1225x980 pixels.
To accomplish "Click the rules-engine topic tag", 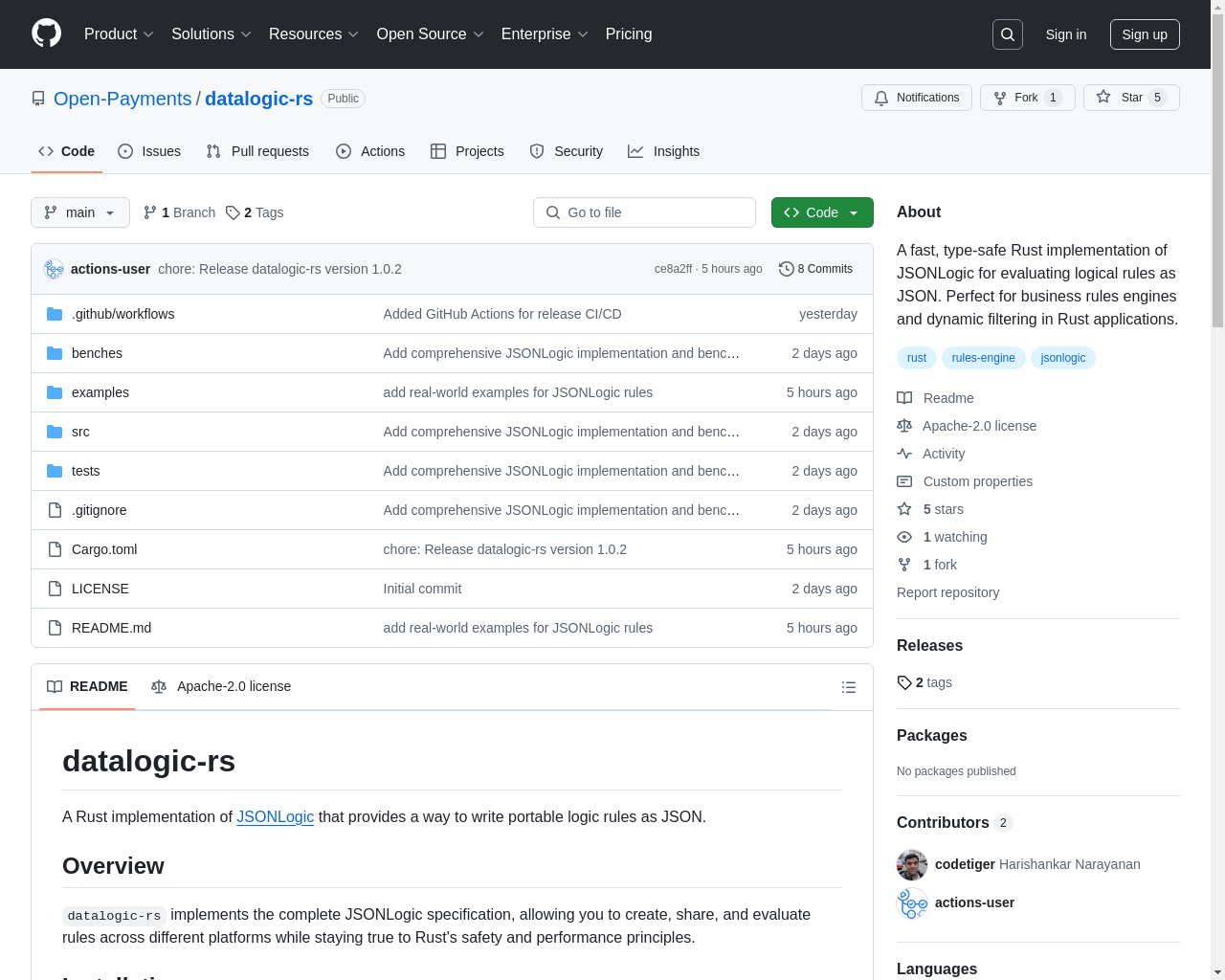I will (x=984, y=358).
